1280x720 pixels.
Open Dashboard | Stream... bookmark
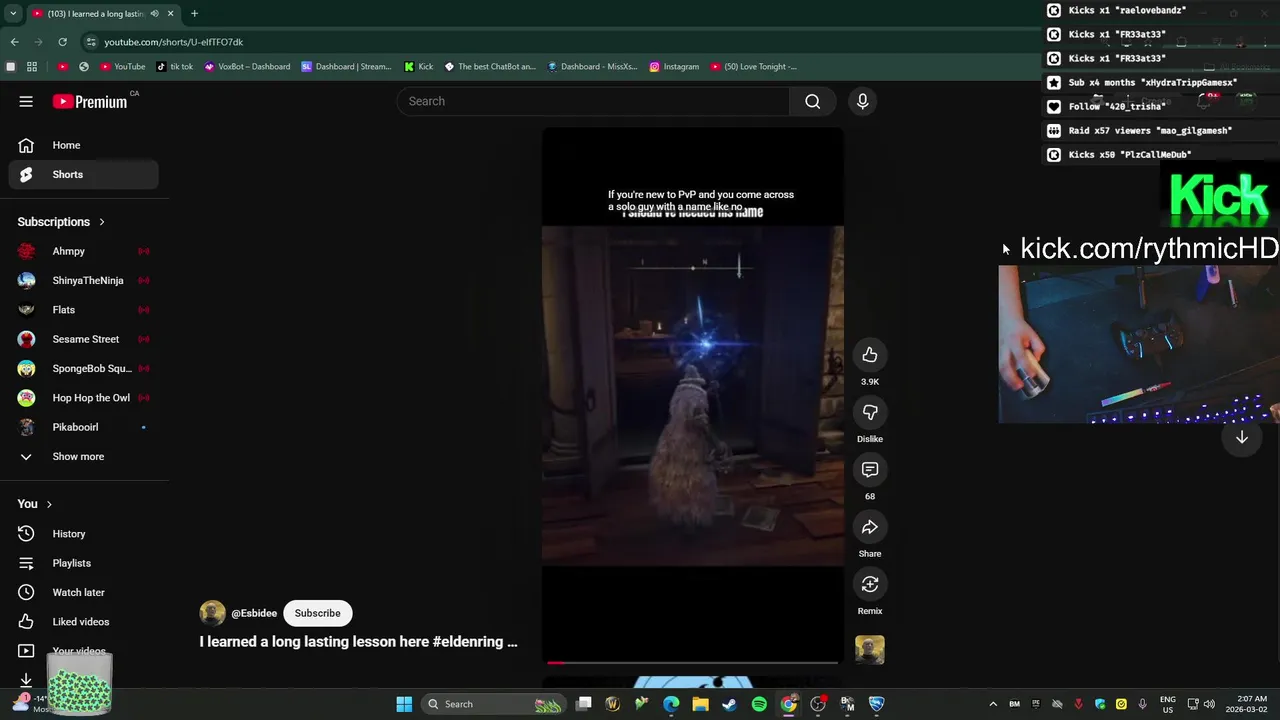(346, 67)
